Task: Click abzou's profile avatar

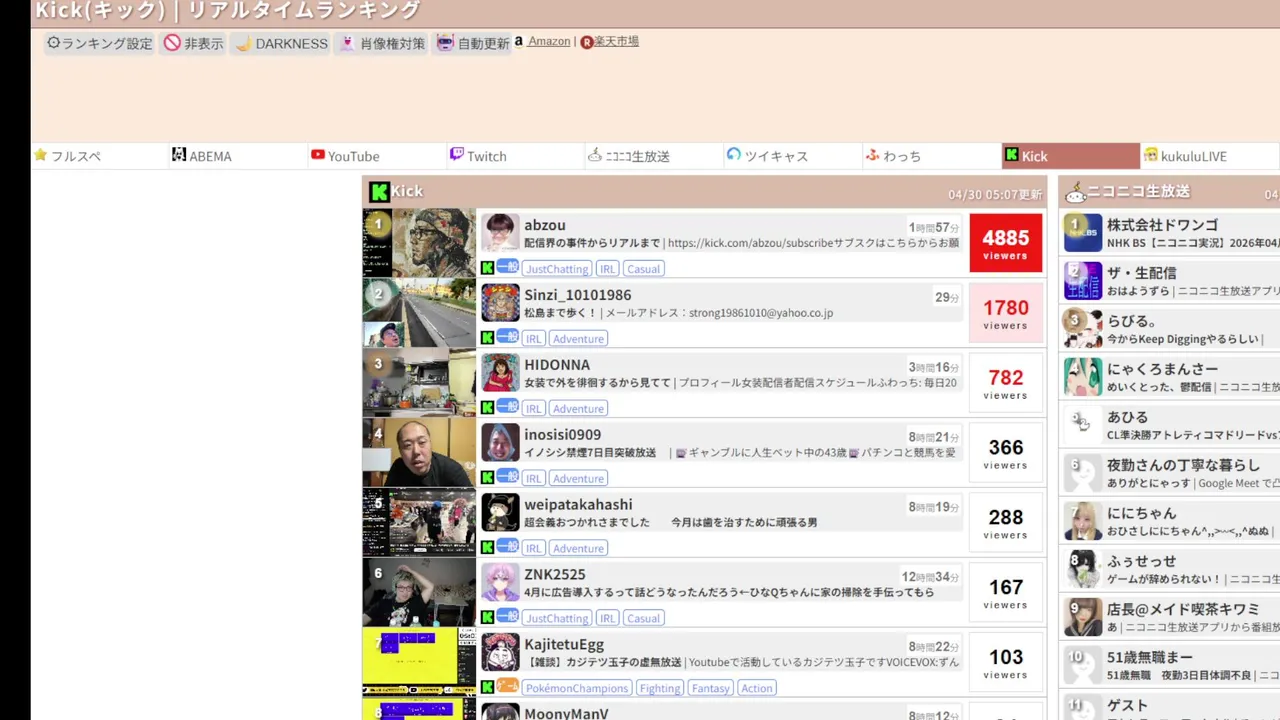Action: pyautogui.click(x=500, y=233)
